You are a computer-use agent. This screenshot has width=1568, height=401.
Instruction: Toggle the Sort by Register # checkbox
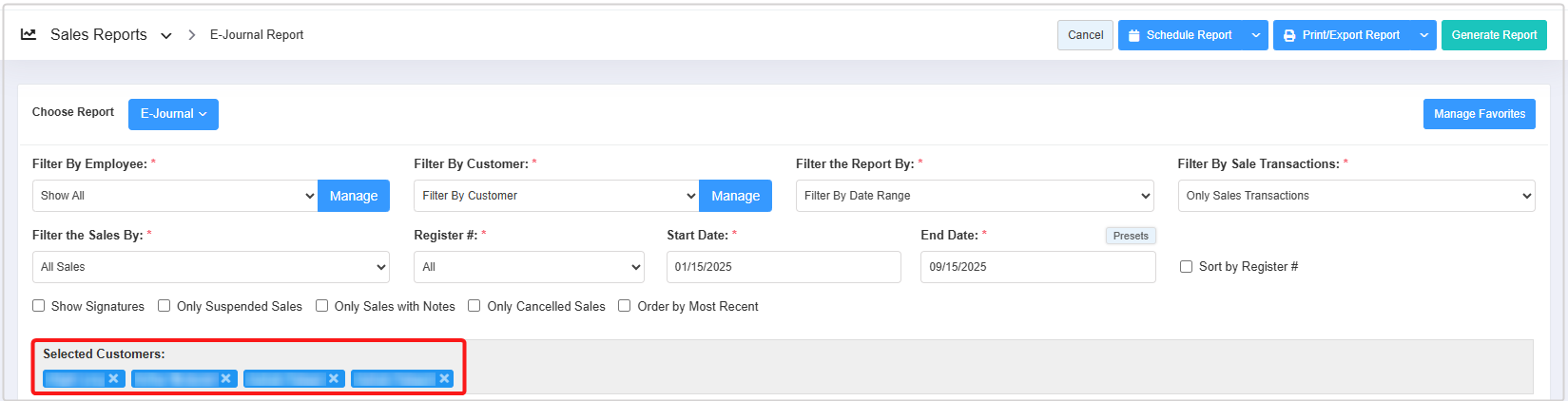1186,267
